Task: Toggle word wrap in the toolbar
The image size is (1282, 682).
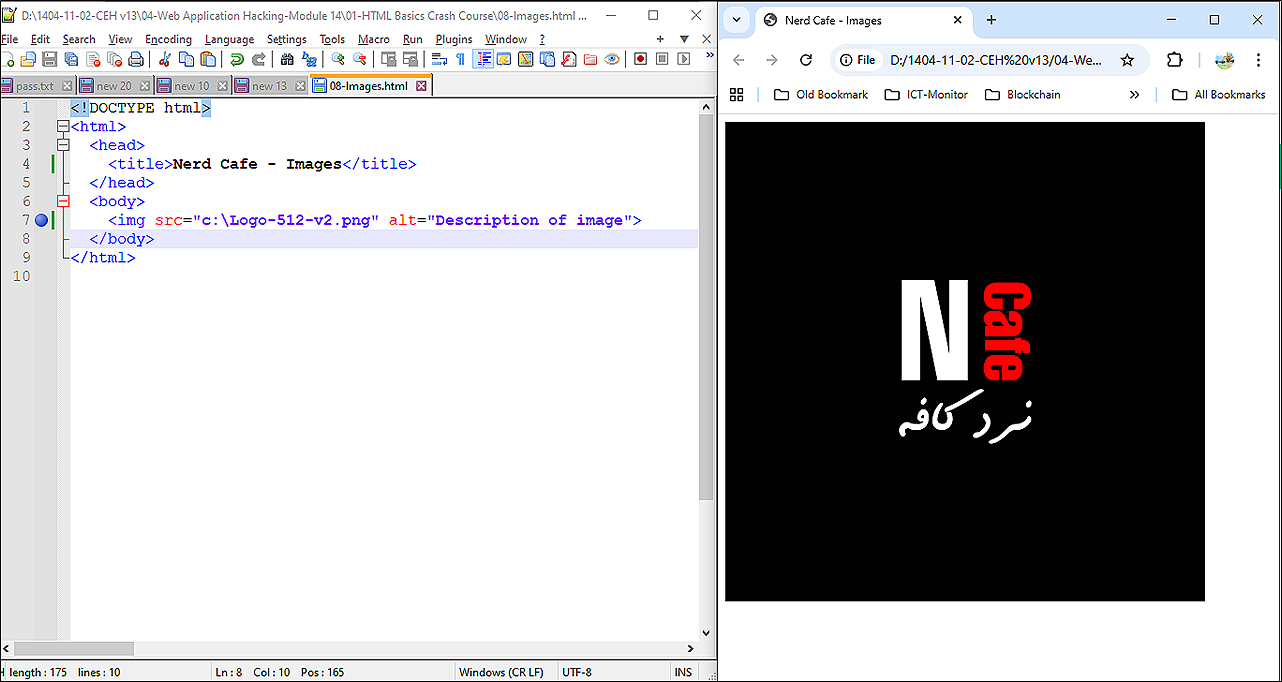Action: (439, 60)
